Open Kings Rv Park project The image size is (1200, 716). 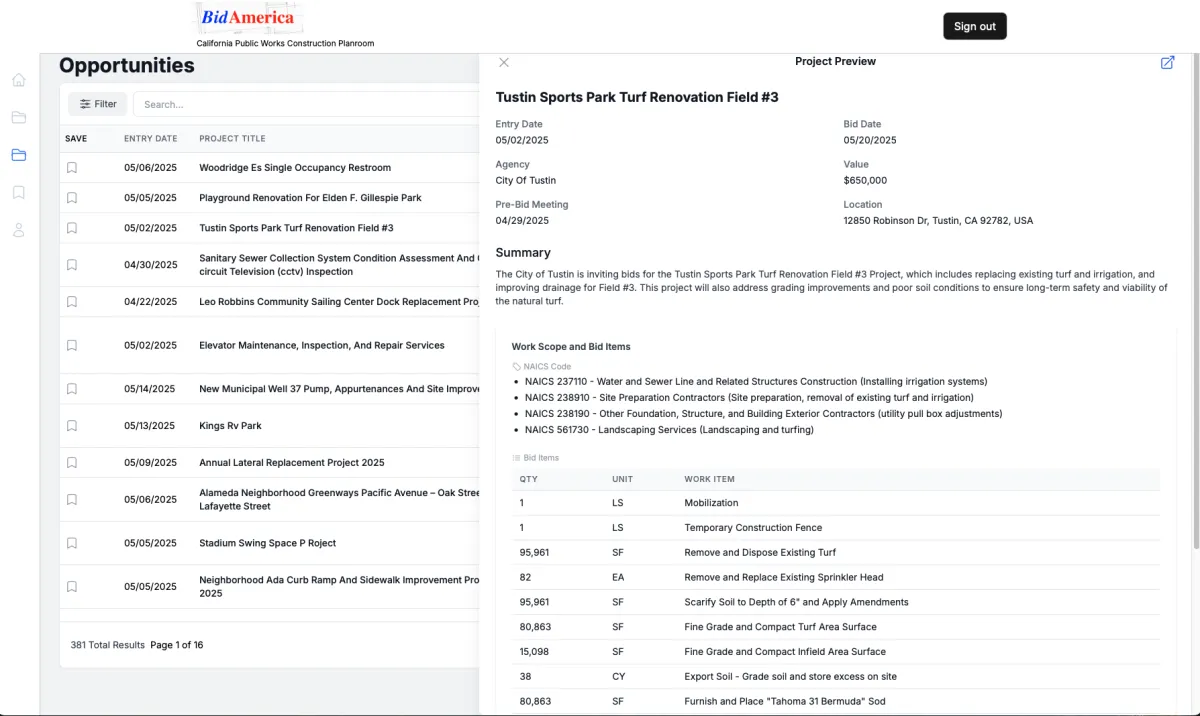230,426
